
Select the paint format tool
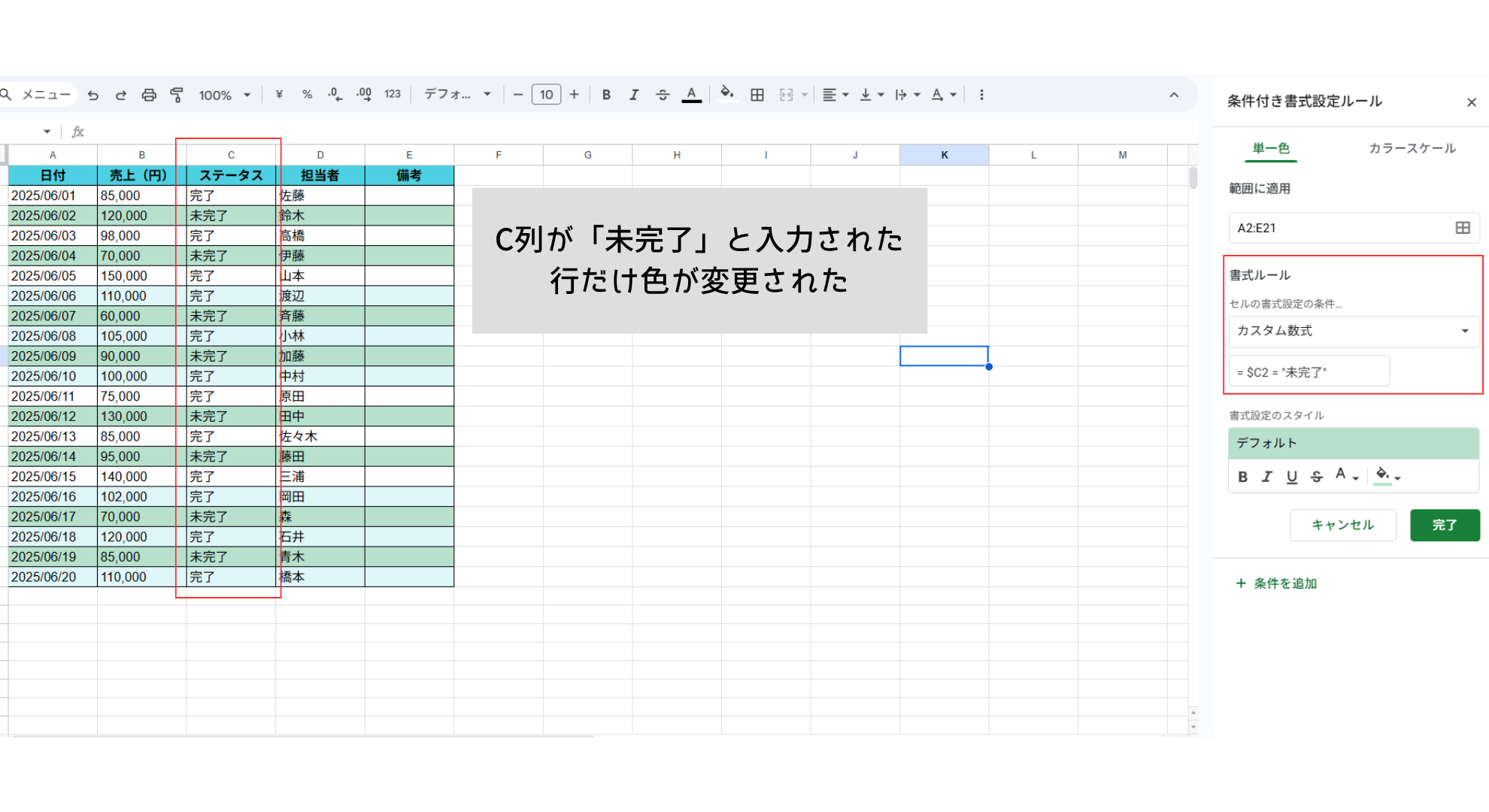coord(177,95)
